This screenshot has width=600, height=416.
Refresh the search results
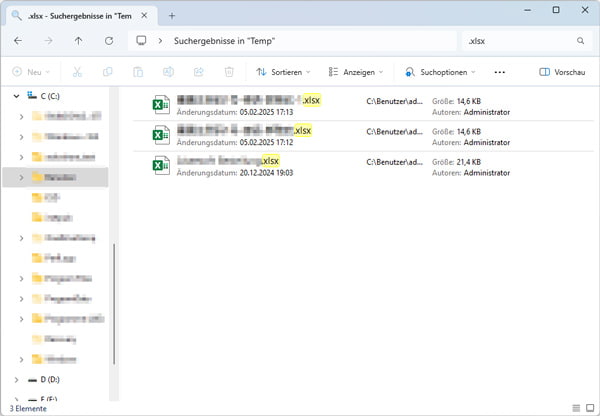point(108,41)
